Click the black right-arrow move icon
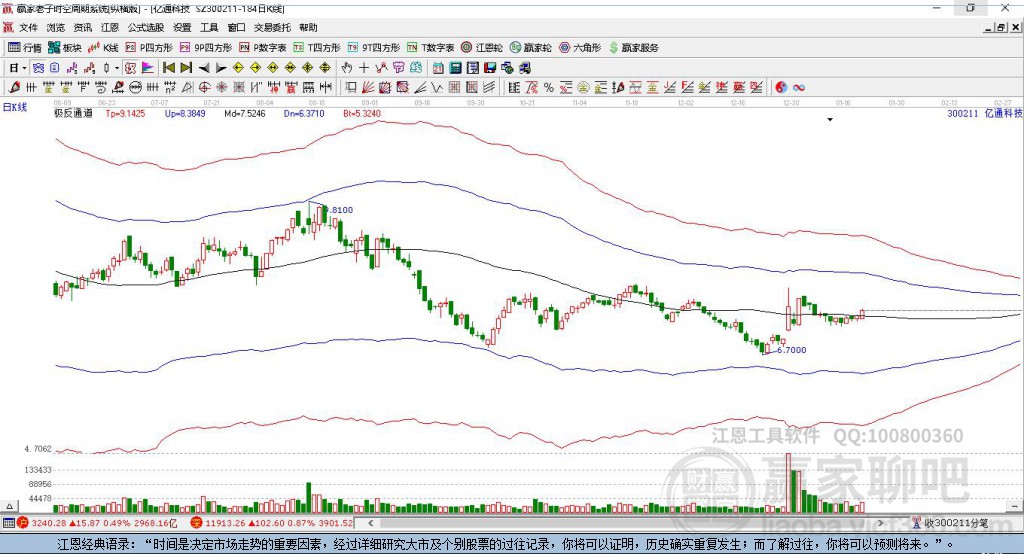This screenshot has height=554, width=1024. pos(221,68)
